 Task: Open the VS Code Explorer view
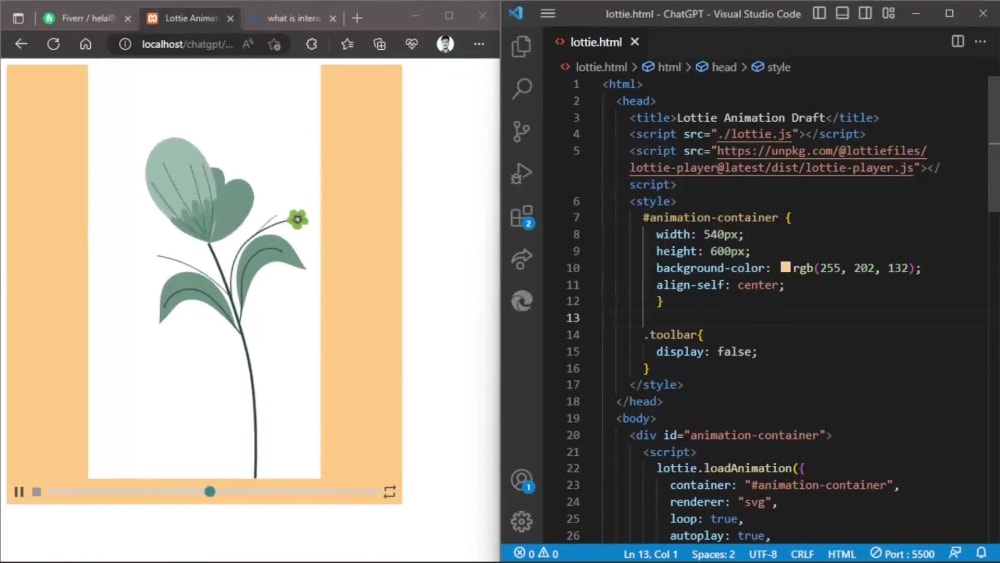[x=521, y=46]
